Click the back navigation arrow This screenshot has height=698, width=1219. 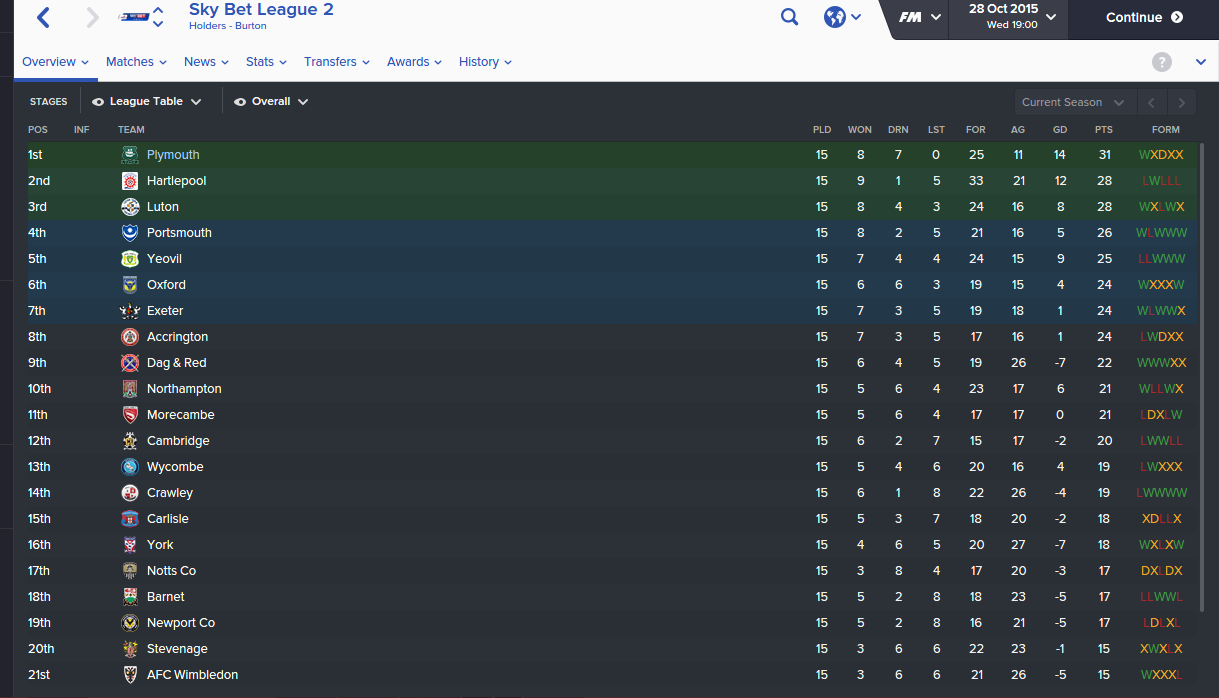(43, 17)
